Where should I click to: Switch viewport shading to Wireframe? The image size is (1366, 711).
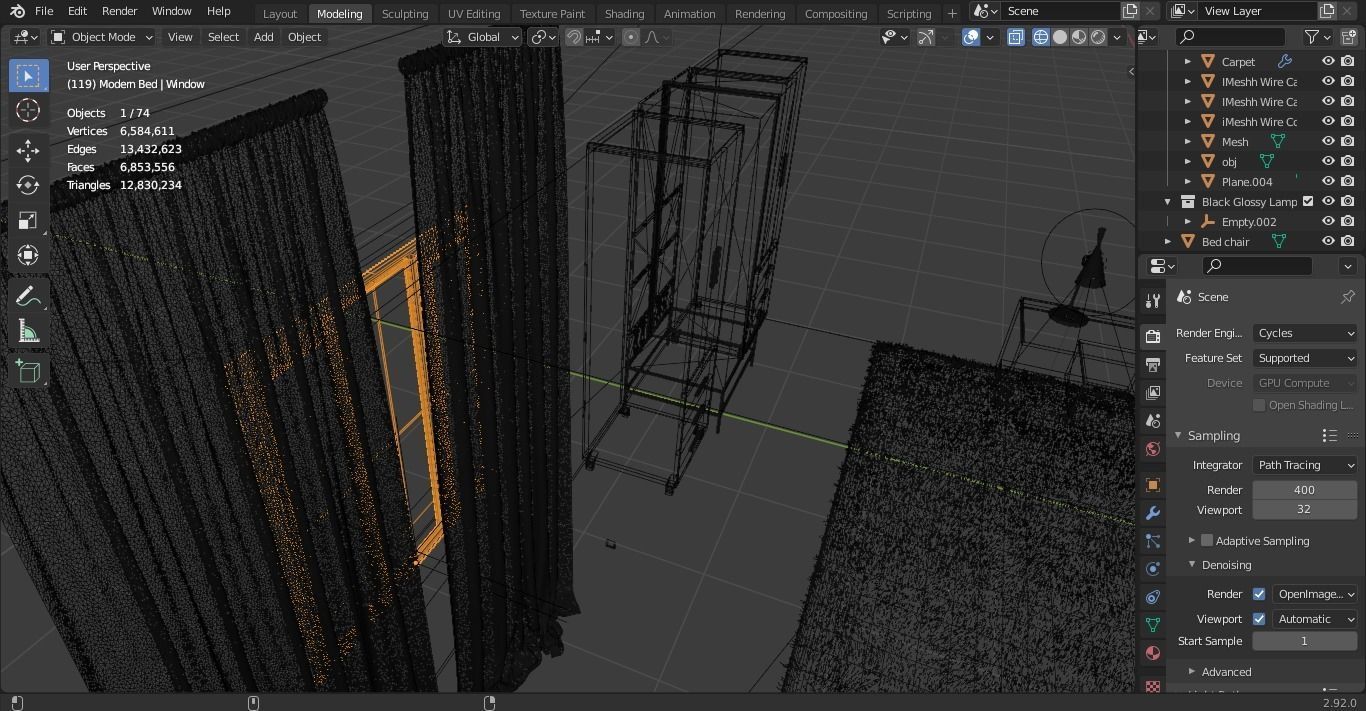click(1041, 37)
